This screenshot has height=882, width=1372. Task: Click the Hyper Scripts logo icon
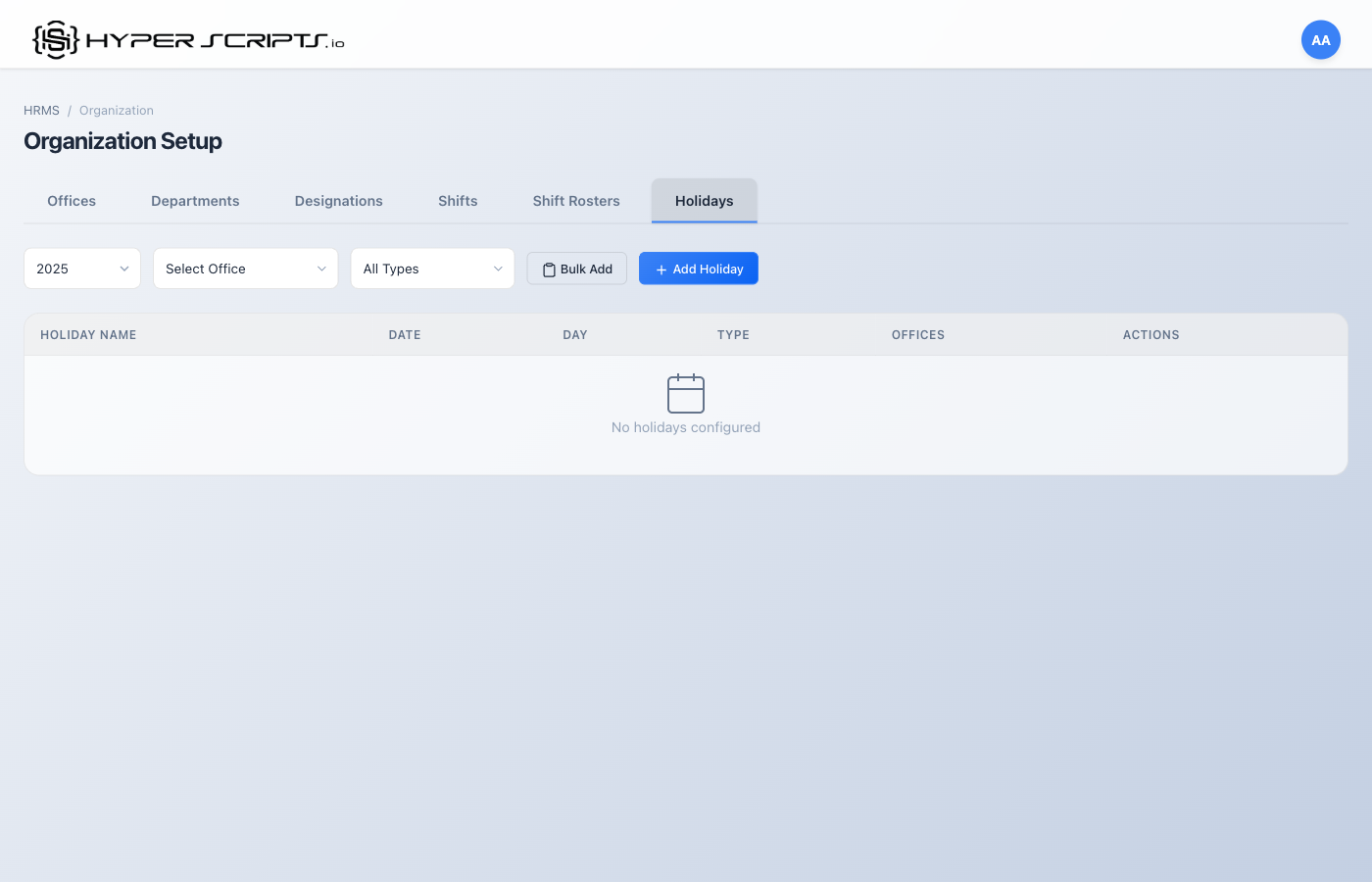click(54, 39)
